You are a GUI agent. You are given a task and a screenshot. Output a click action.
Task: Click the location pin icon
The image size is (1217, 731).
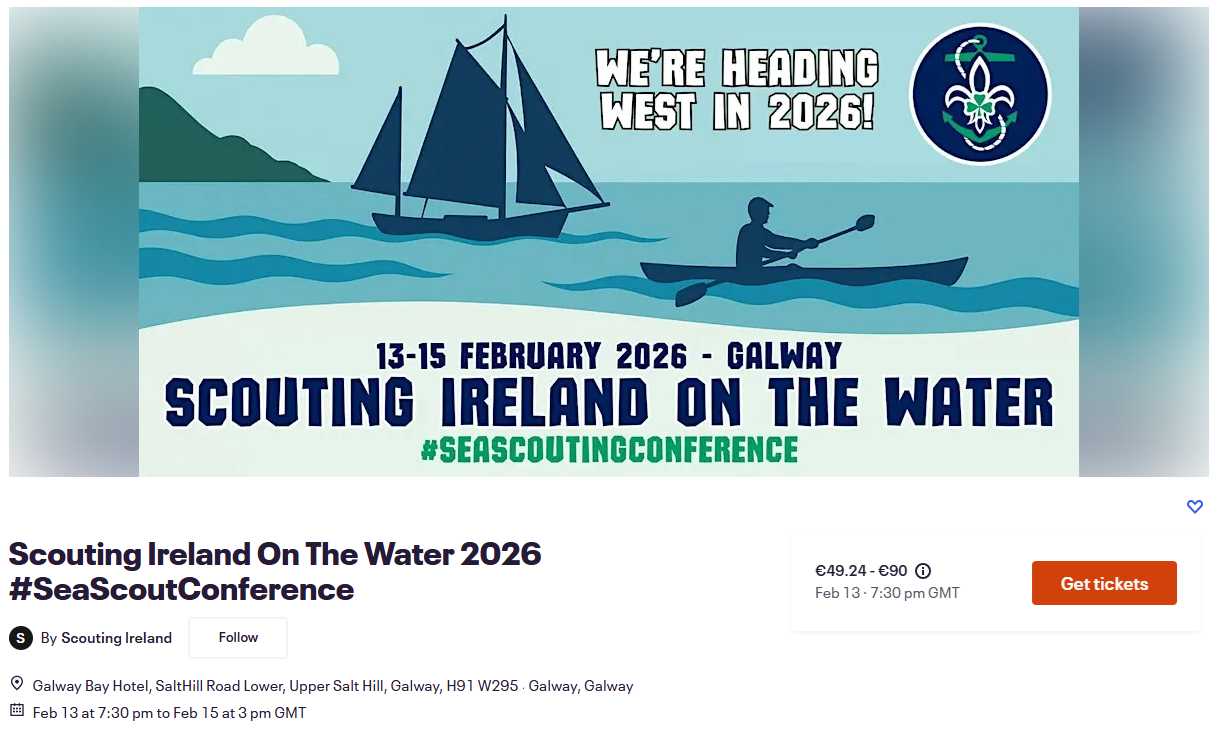pyautogui.click(x=17, y=684)
